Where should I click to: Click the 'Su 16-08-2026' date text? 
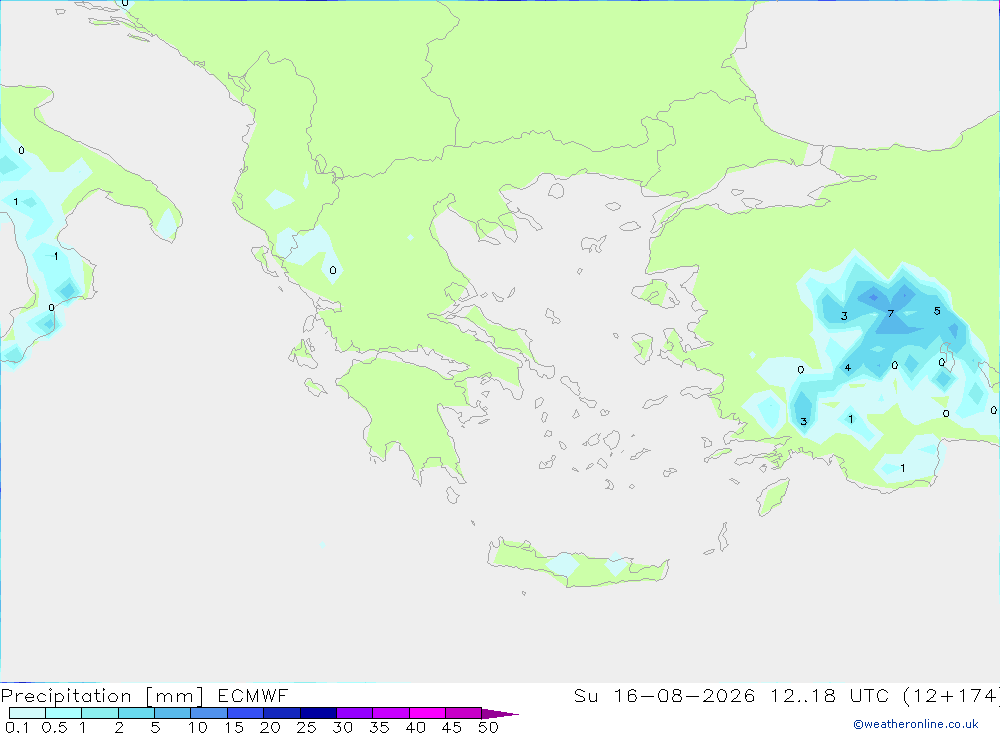[665, 696]
